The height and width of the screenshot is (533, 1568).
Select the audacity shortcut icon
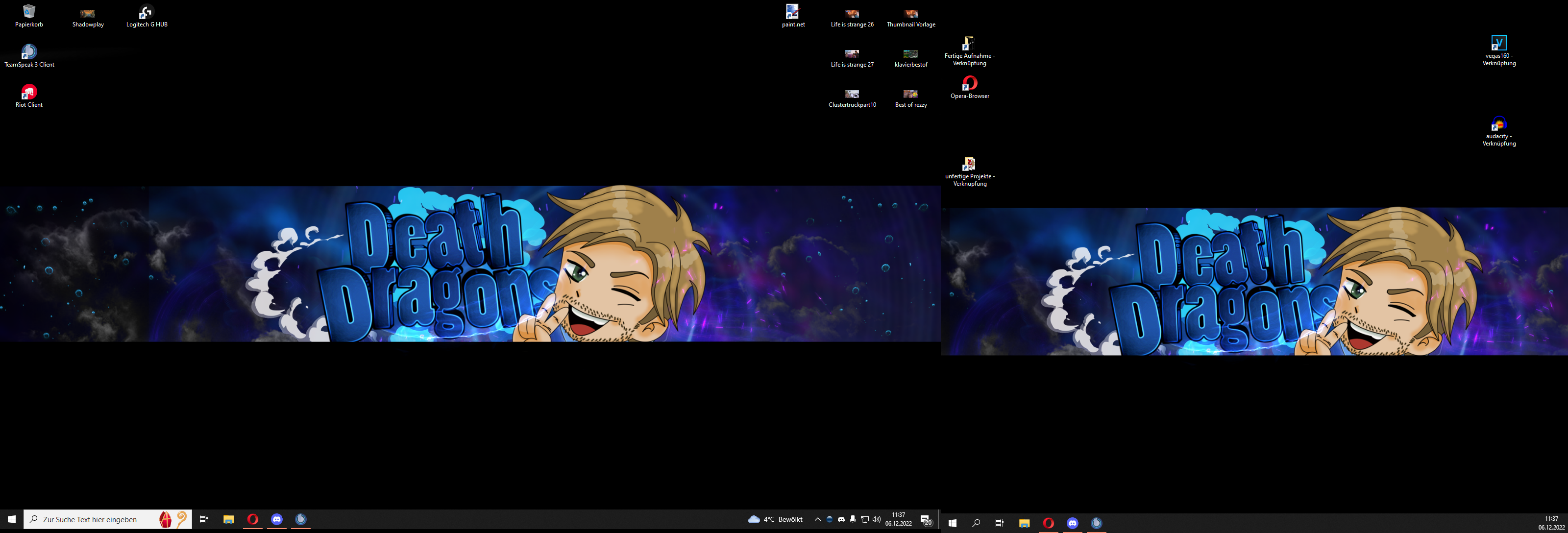[1498, 131]
